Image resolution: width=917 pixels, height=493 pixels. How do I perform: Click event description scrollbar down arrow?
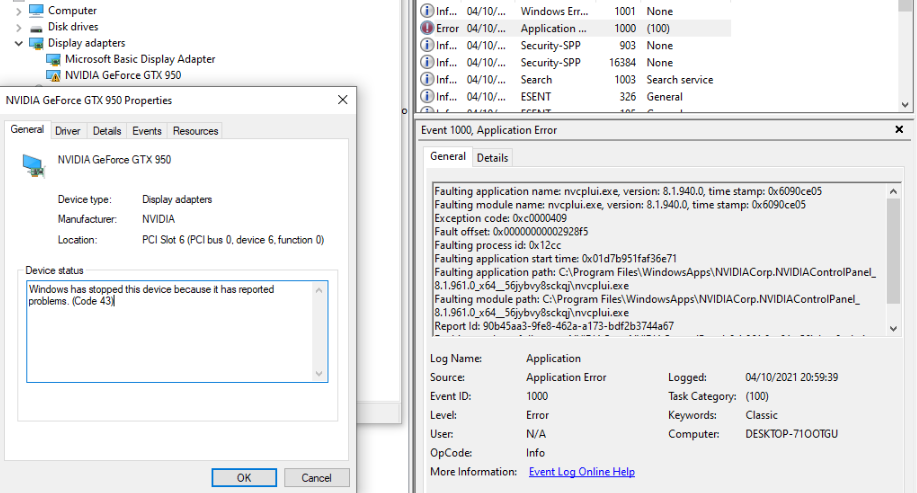coord(893,329)
